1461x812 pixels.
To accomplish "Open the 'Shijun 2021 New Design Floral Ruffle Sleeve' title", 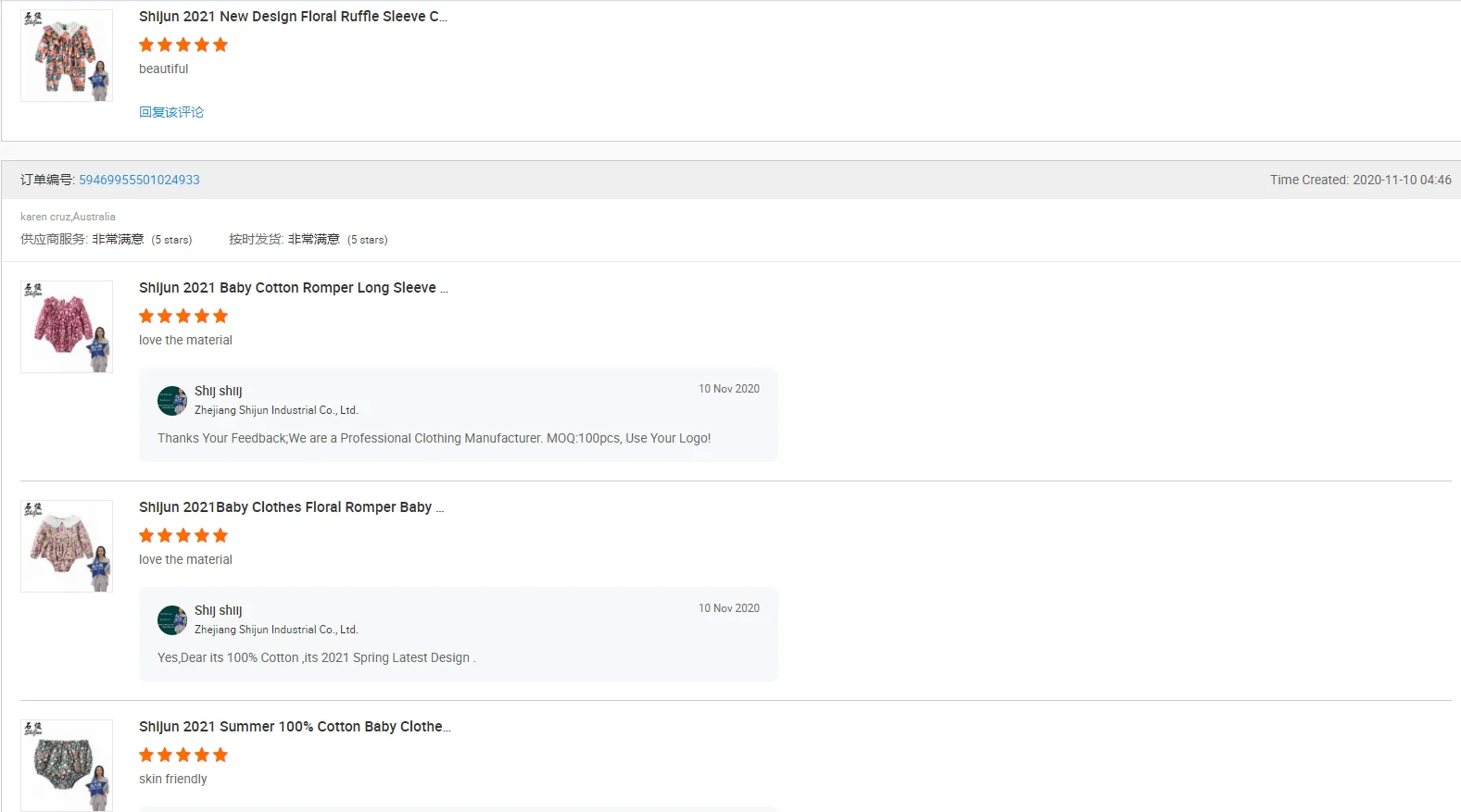I will 293,17.
